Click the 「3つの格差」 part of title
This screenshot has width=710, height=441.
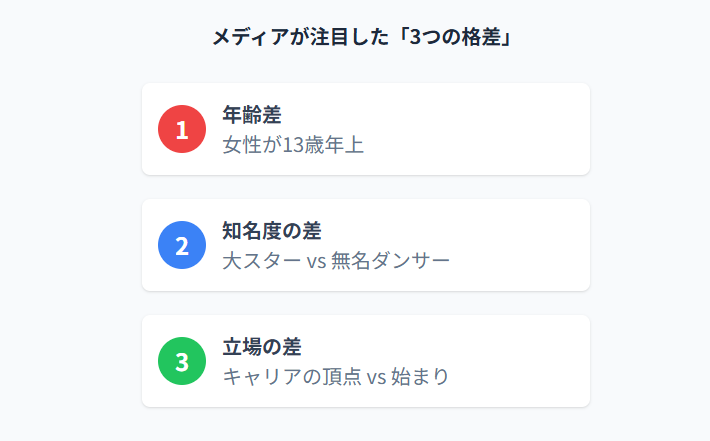point(456,37)
